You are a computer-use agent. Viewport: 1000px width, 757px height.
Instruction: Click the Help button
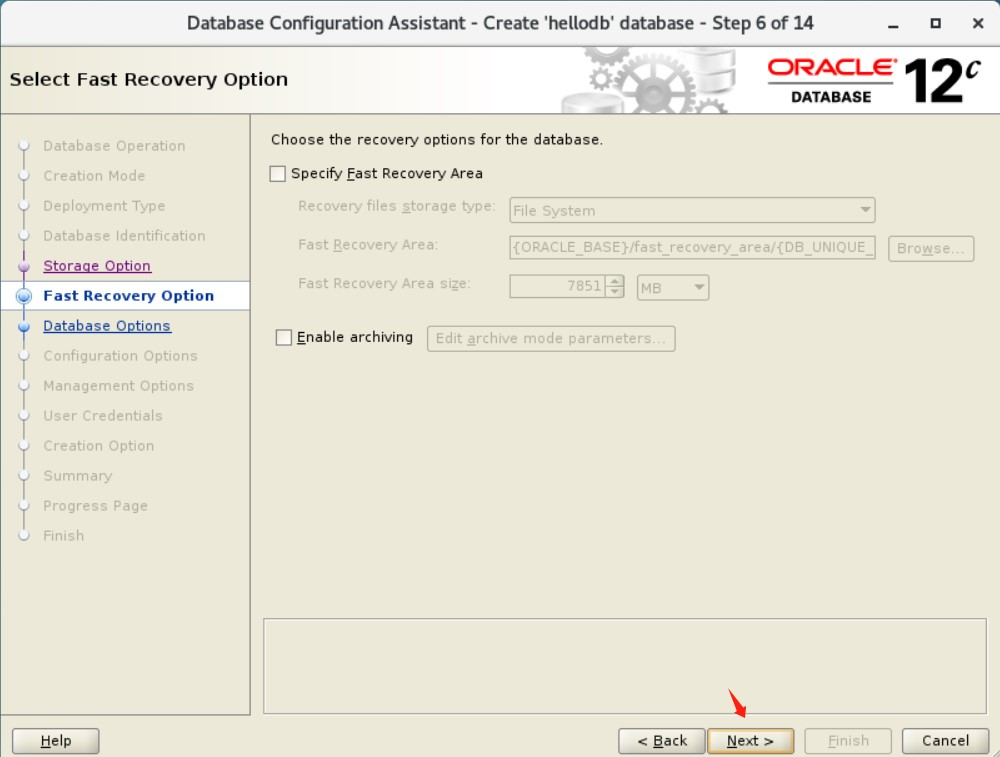(55, 741)
